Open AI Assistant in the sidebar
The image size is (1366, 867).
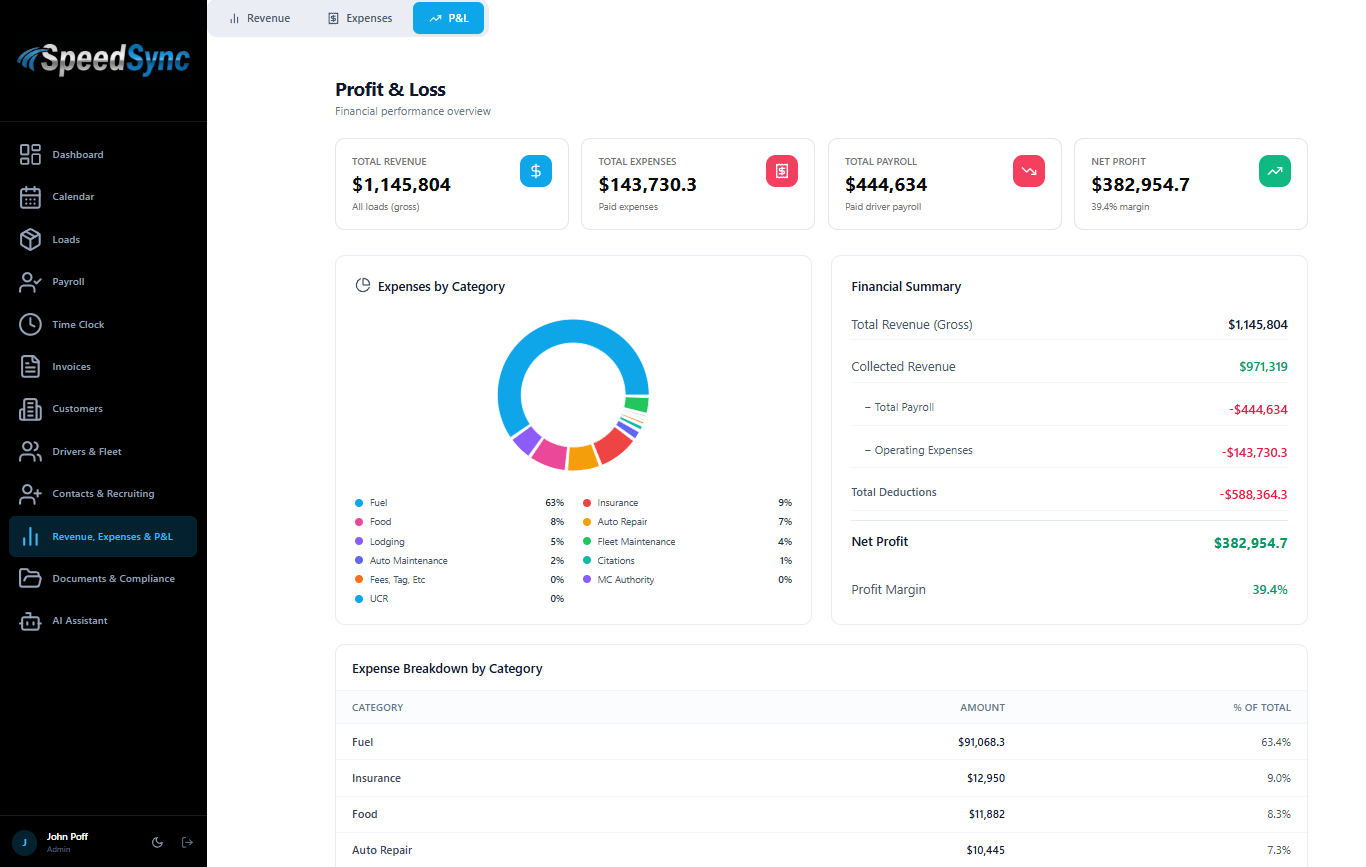pos(103,621)
